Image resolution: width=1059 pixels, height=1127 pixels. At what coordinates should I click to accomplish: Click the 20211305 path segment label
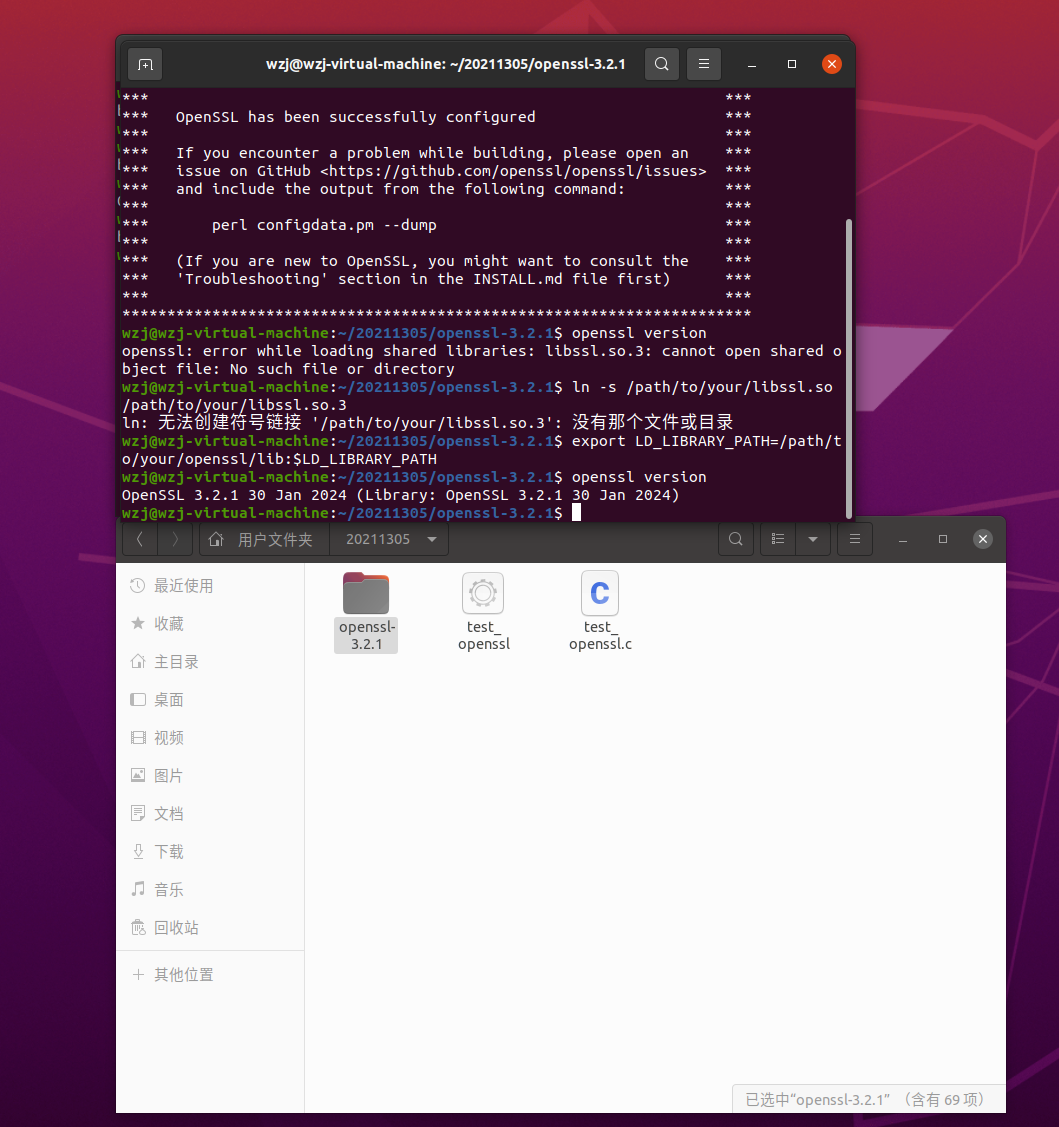tap(377, 539)
